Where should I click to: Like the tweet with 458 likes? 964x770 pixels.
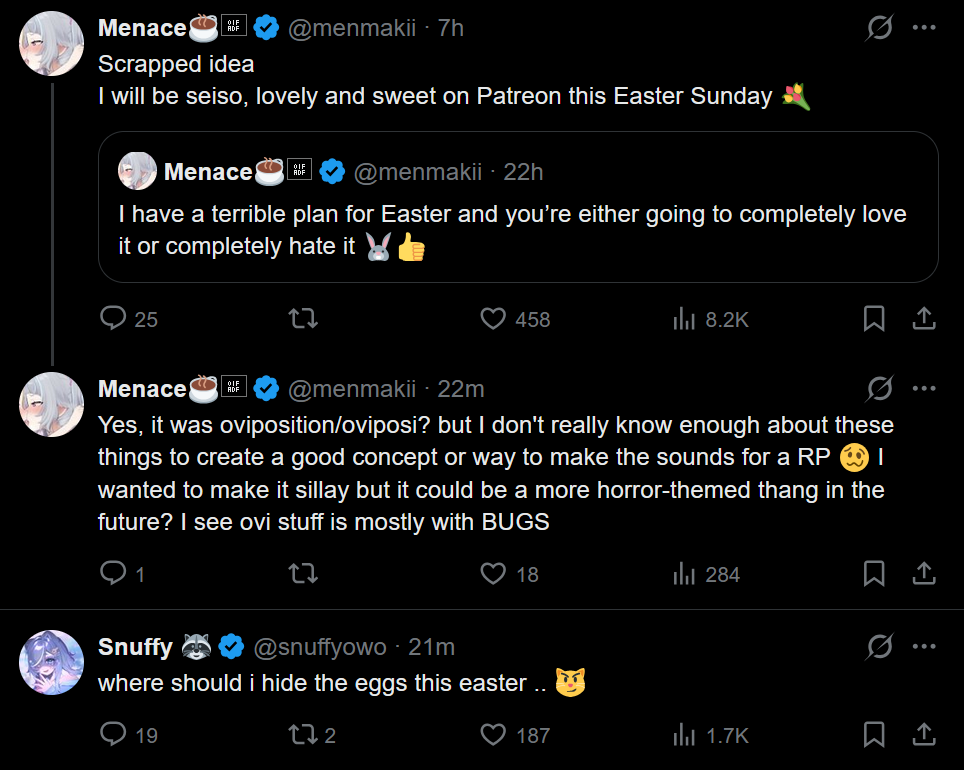(493, 319)
